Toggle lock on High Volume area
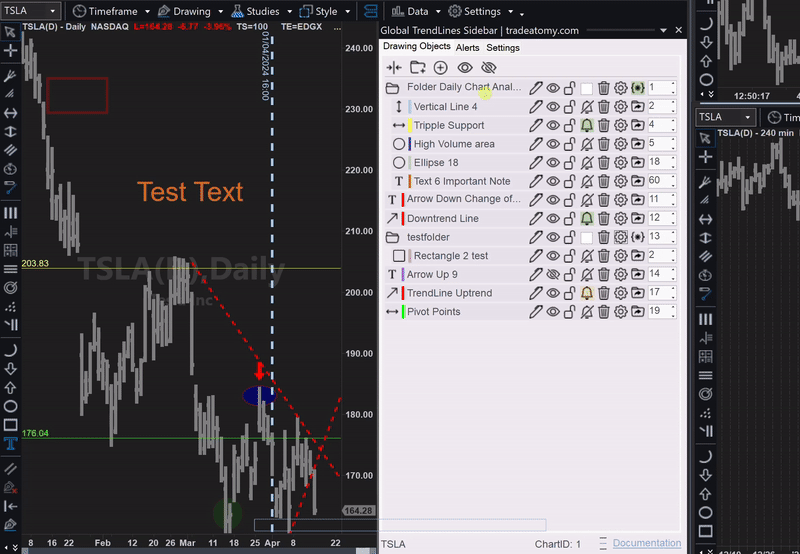The width and height of the screenshot is (800, 554). point(570,144)
